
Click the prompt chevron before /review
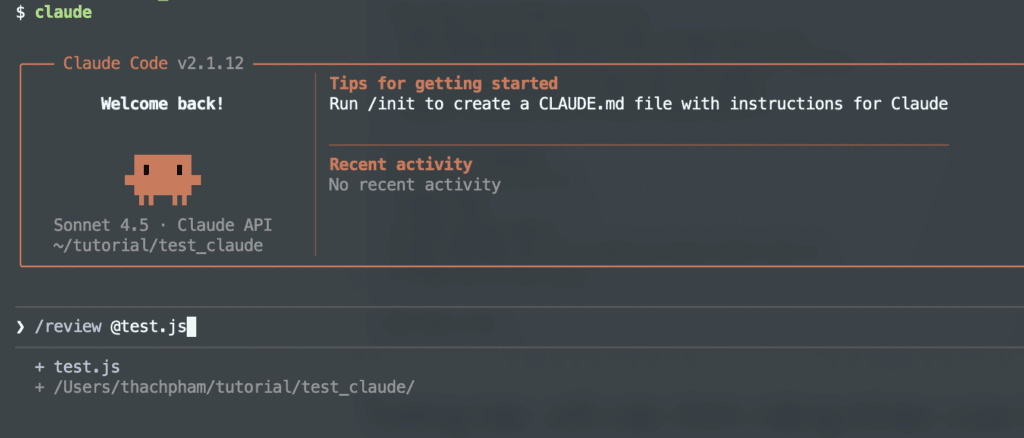[20, 326]
